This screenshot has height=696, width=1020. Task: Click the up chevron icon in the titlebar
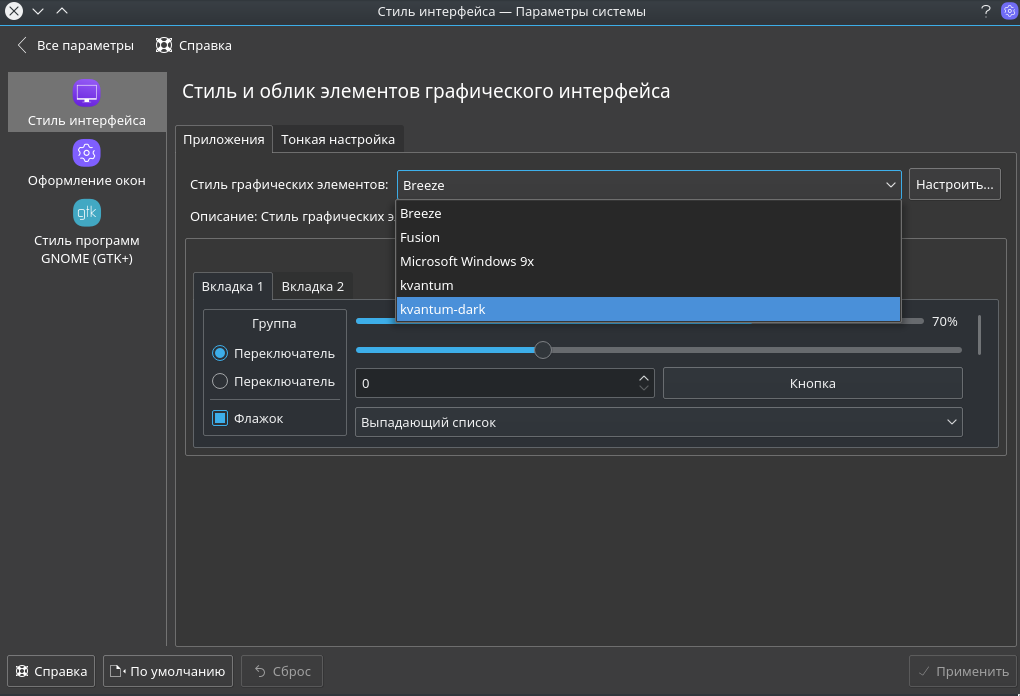click(62, 10)
